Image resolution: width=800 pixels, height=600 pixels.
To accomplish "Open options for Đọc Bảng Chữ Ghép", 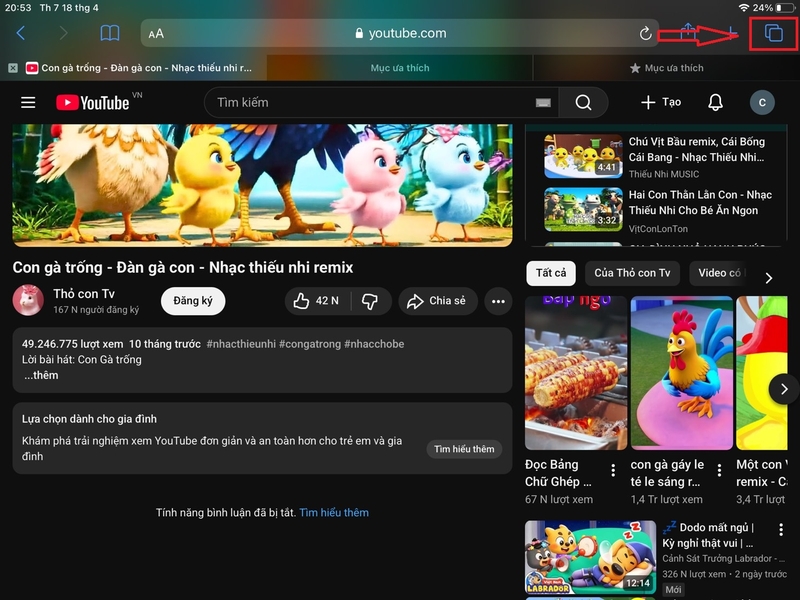I will click(613, 469).
